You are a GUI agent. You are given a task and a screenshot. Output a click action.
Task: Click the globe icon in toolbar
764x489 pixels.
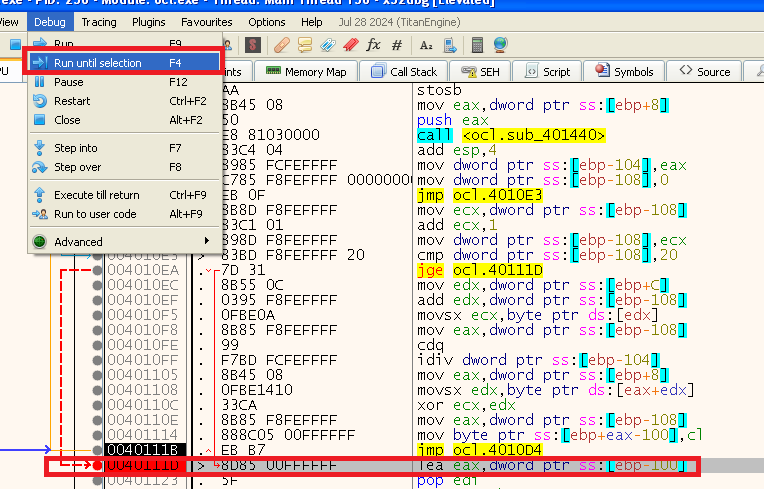click(x=500, y=45)
